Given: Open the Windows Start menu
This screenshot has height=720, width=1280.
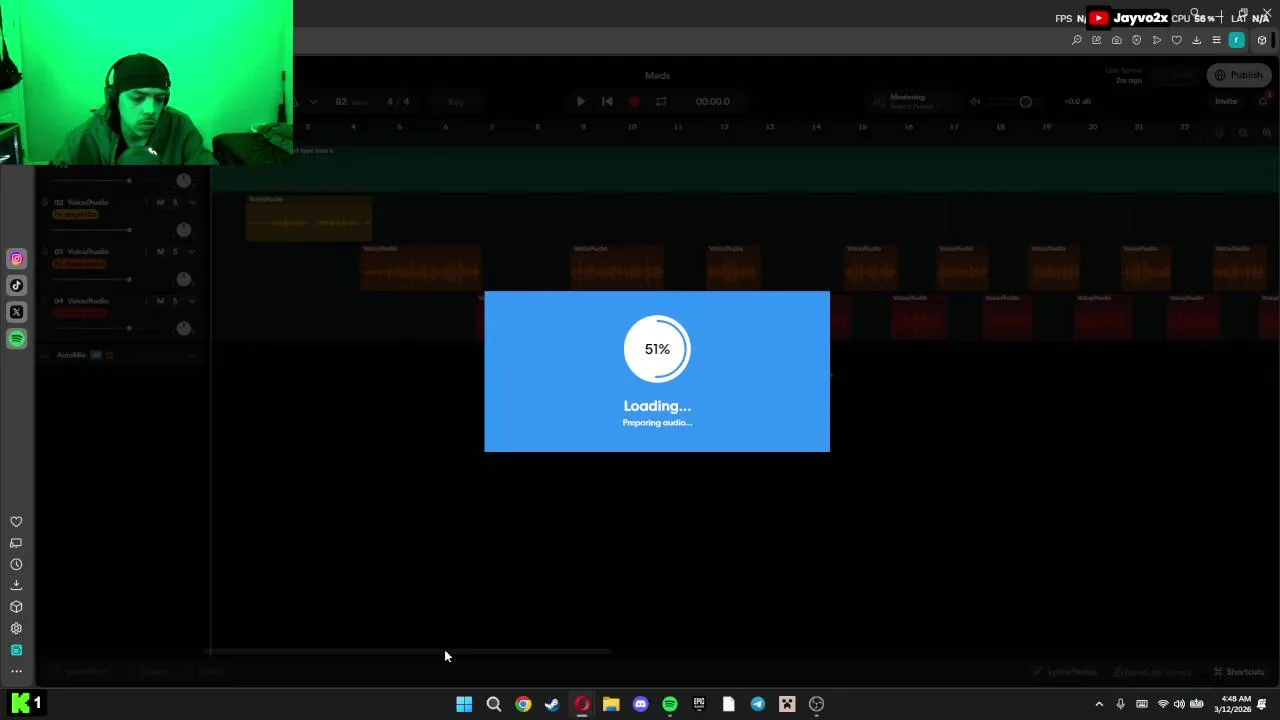Looking at the screenshot, I should point(464,704).
